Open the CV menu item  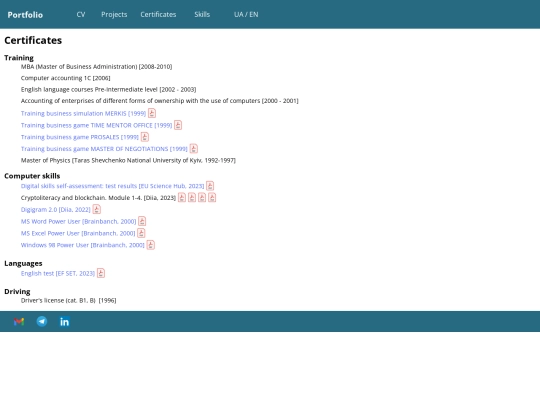pos(81,14)
